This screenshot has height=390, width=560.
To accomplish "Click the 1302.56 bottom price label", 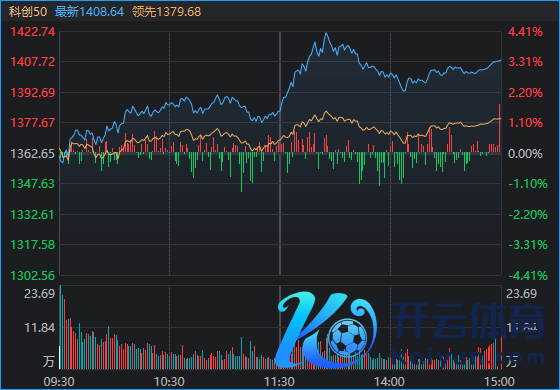I will click(33, 276).
